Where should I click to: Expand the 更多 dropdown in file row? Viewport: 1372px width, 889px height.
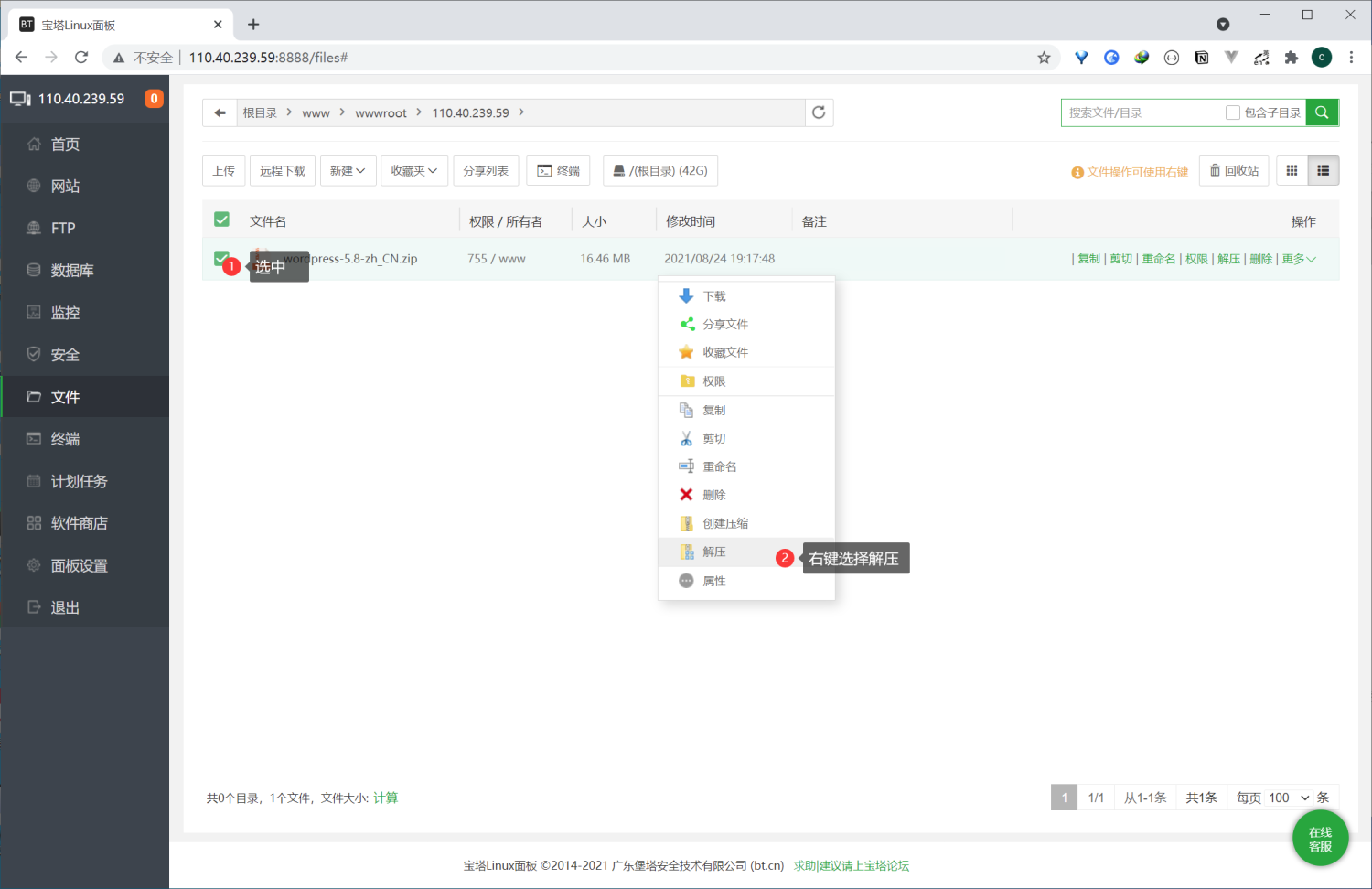[1299, 259]
